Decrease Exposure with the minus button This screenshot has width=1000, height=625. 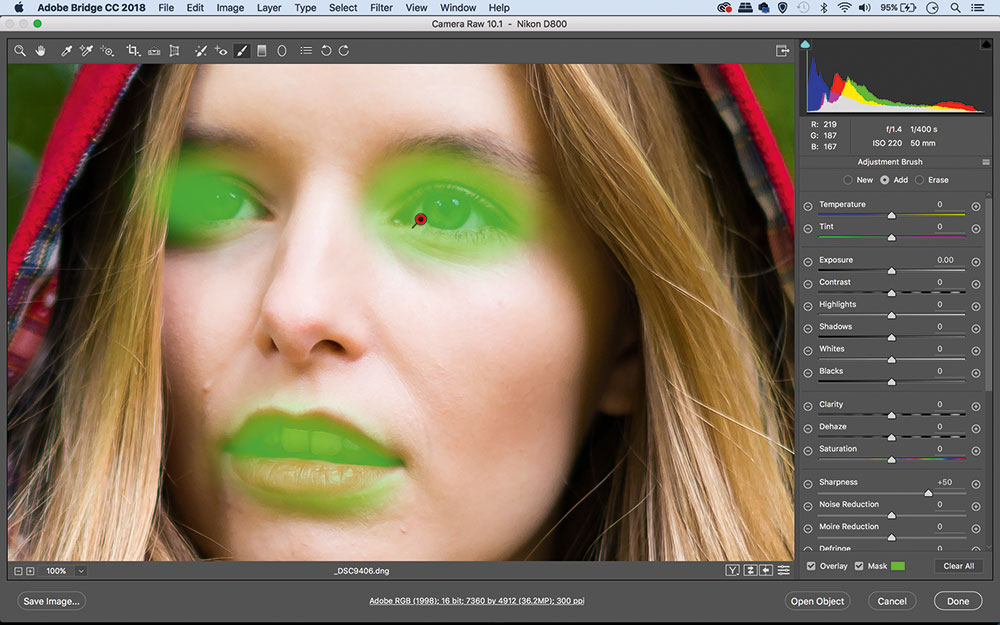click(808, 261)
